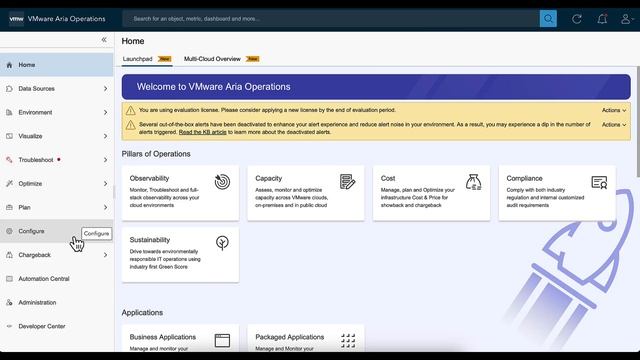Click the Plan sidebar icon

pyautogui.click(x=9, y=207)
